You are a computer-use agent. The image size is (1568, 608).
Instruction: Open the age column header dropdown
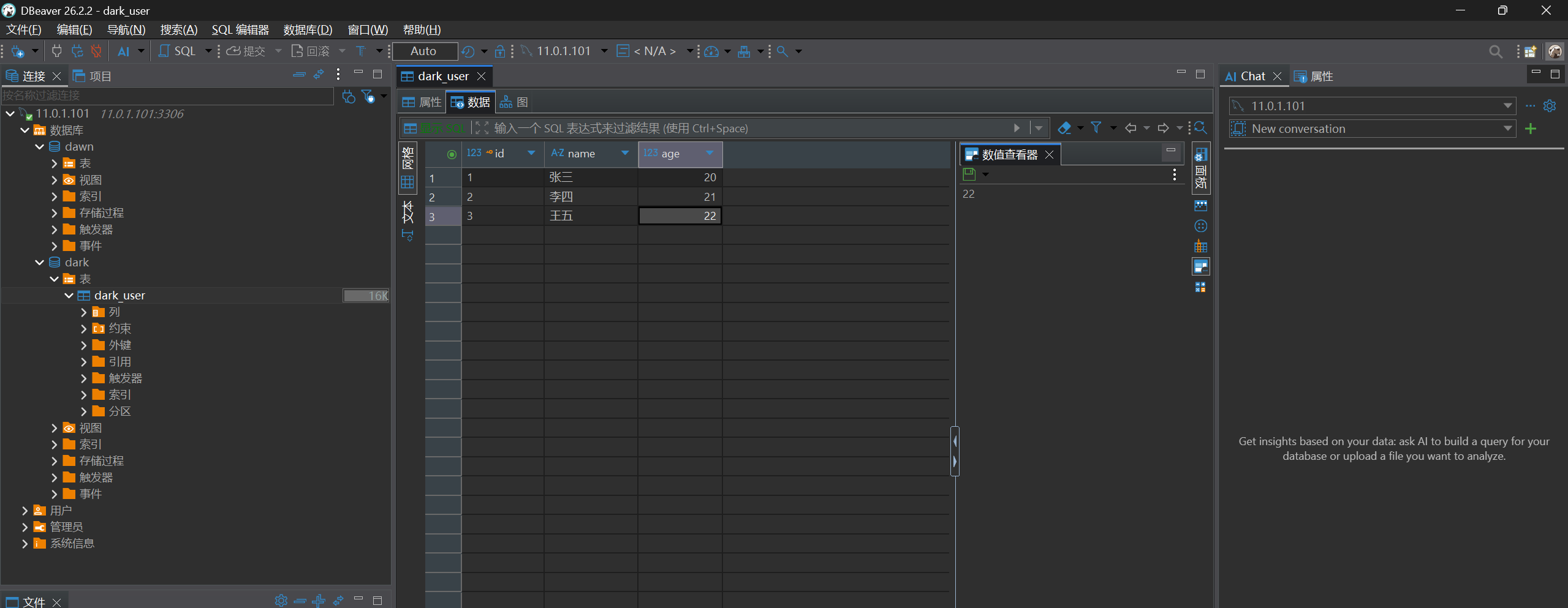click(710, 153)
